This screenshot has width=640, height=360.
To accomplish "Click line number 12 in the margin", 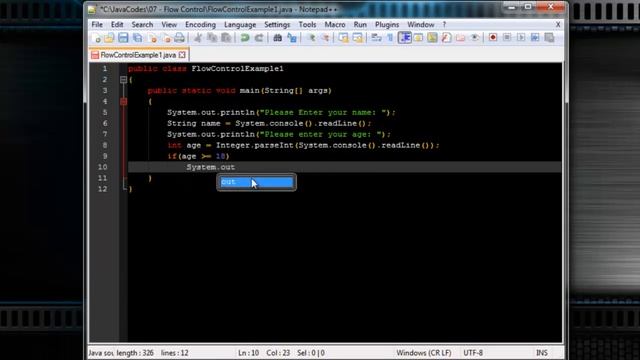I will [102, 189].
